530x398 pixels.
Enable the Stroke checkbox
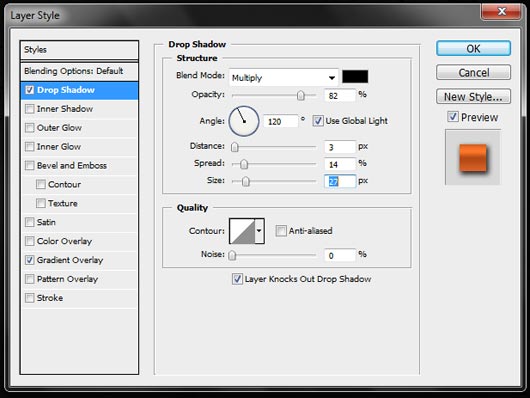30,298
